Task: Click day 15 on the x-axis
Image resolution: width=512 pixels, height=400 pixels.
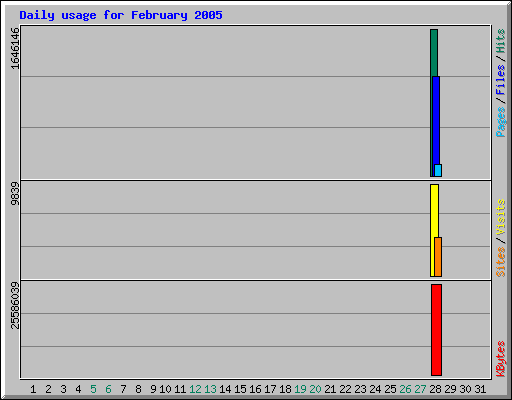Action: [x=240, y=389]
